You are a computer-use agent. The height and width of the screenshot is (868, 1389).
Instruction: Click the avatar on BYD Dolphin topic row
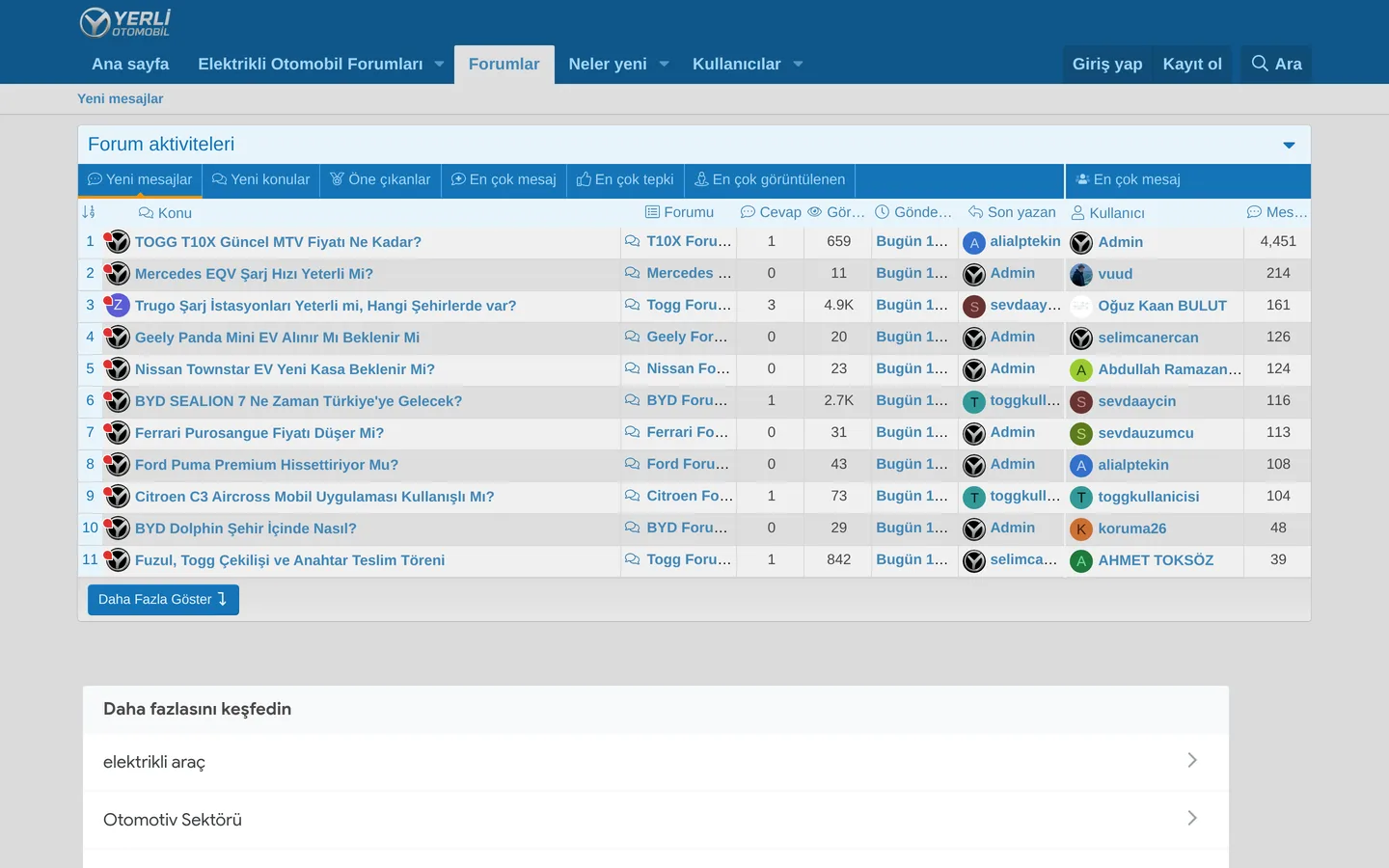[x=118, y=529]
